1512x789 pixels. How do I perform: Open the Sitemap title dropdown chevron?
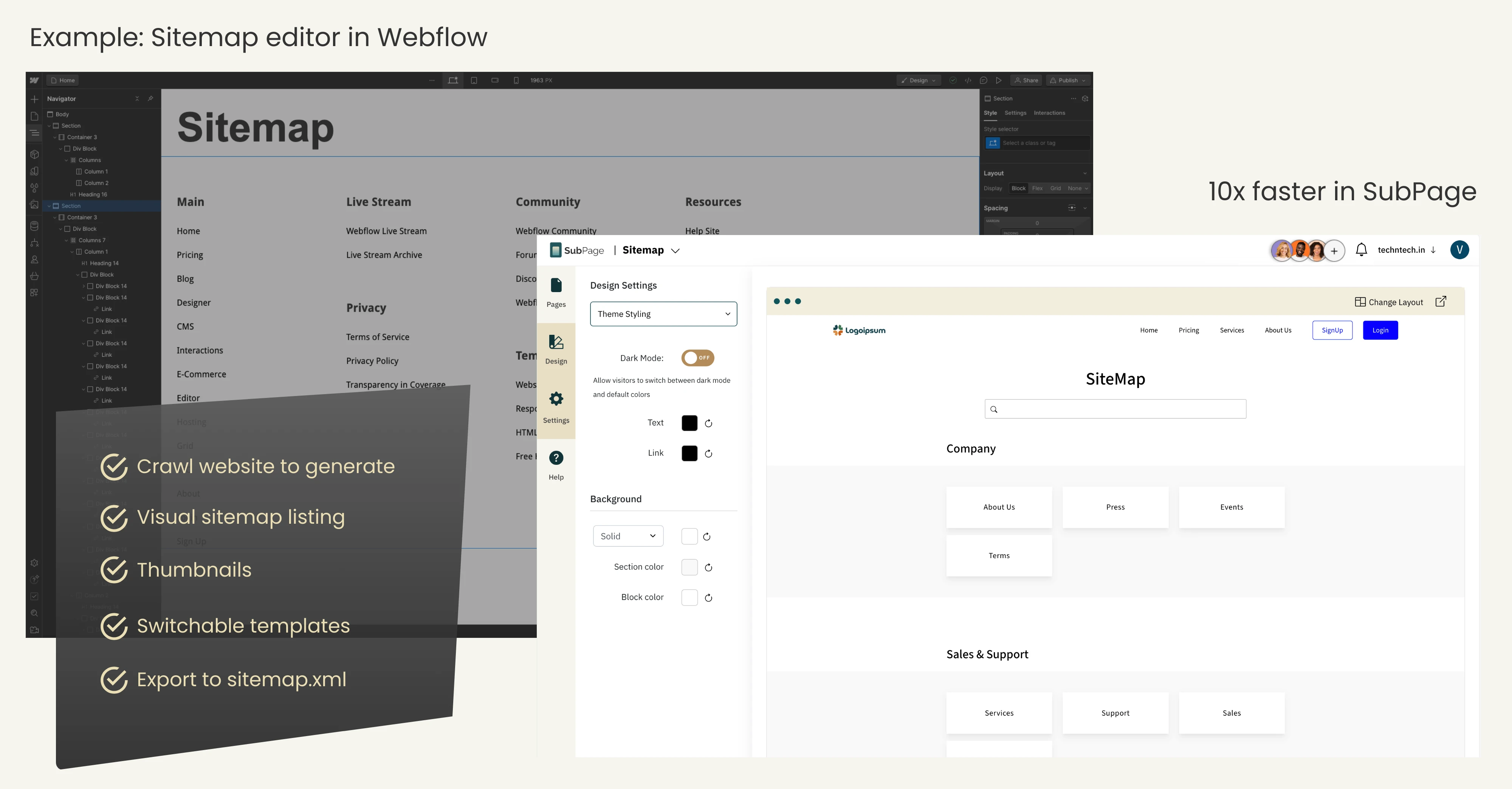click(x=675, y=251)
